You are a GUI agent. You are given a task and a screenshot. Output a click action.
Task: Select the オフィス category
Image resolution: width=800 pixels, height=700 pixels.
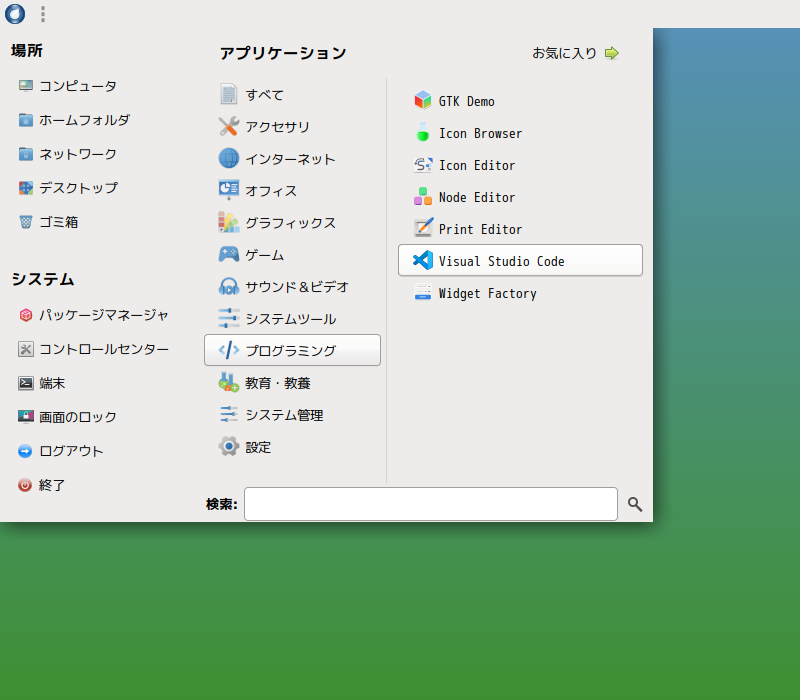(x=292, y=190)
